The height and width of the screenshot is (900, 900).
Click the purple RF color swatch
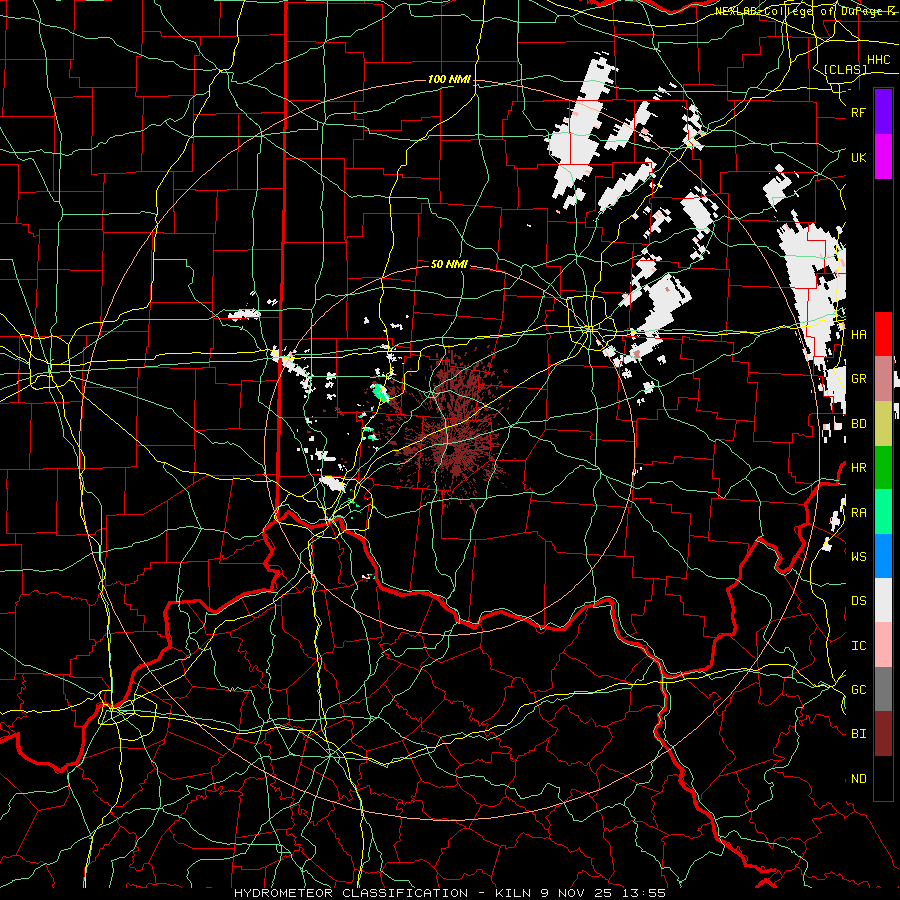883,112
